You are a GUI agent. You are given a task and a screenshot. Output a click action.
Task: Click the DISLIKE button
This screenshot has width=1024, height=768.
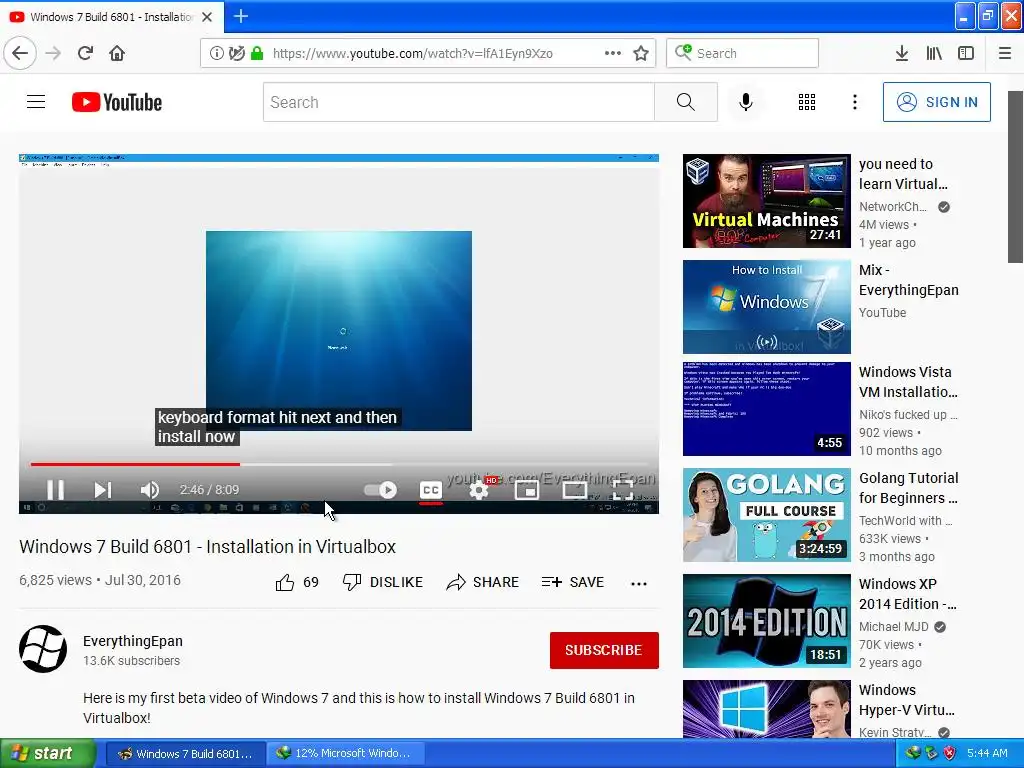(x=383, y=582)
